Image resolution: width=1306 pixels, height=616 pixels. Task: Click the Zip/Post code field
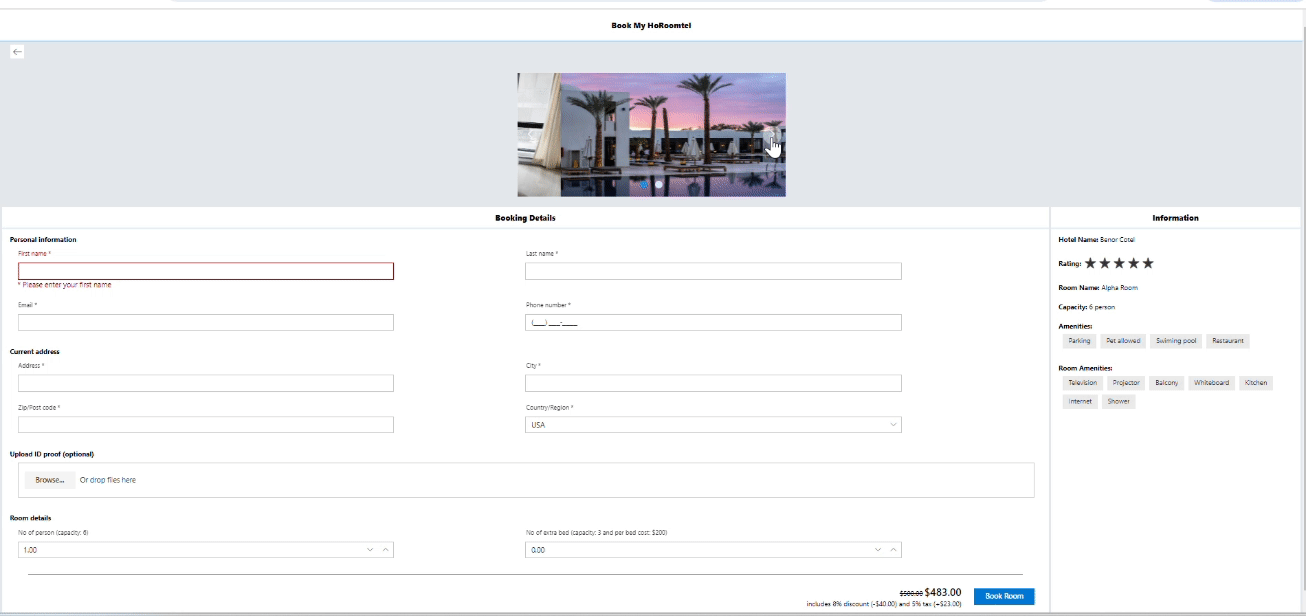pos(206,425)
